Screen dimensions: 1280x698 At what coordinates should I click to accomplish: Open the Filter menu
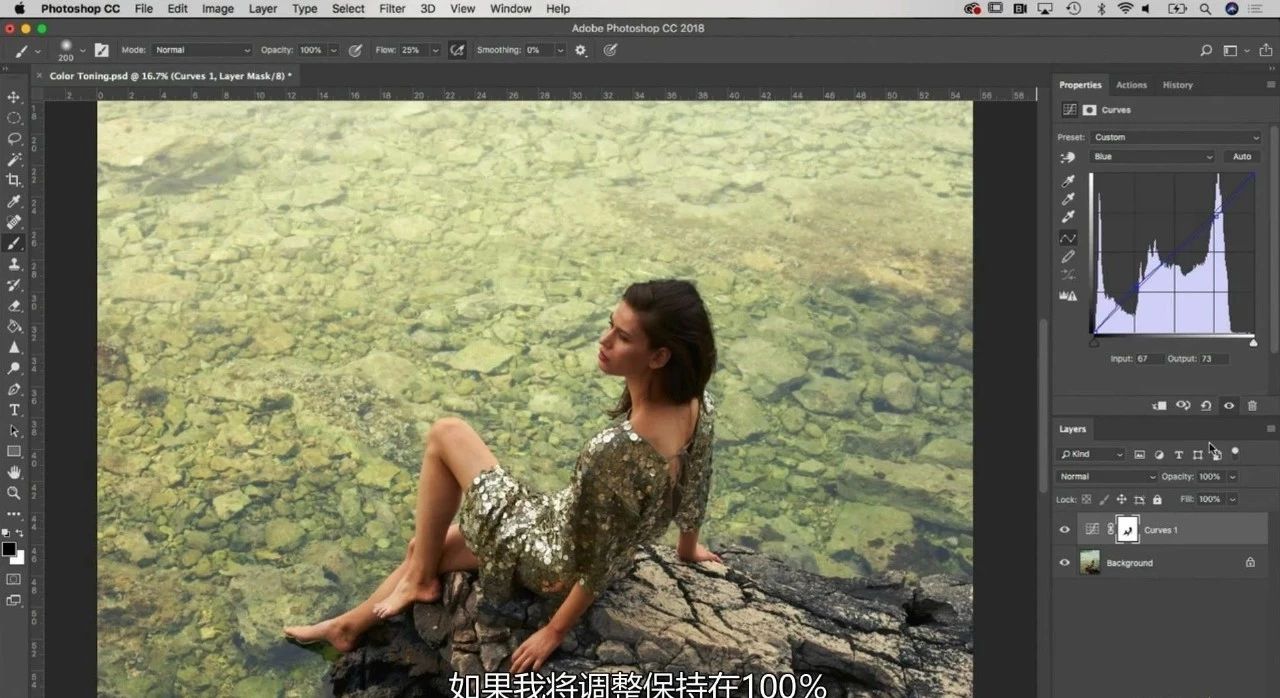(x=392, y=9)
